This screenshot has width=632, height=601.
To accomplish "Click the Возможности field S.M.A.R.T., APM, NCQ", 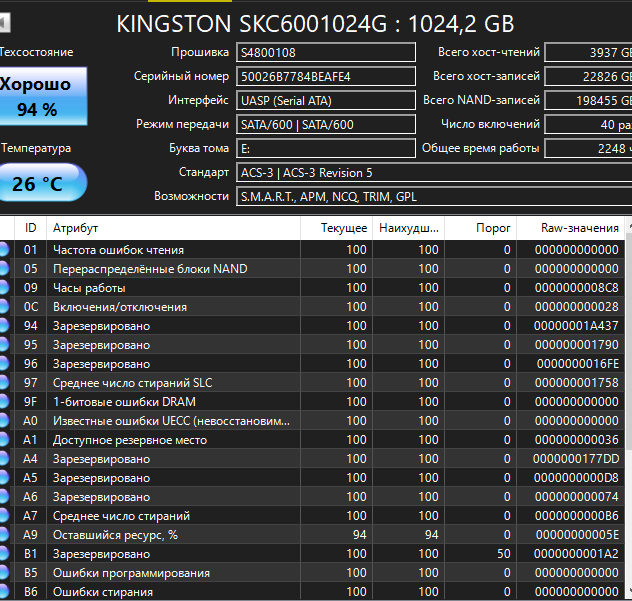I will pos(434,196).
